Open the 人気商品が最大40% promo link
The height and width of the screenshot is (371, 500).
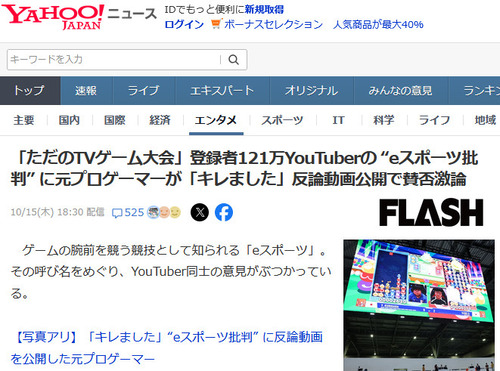click(x=378, y=24)
